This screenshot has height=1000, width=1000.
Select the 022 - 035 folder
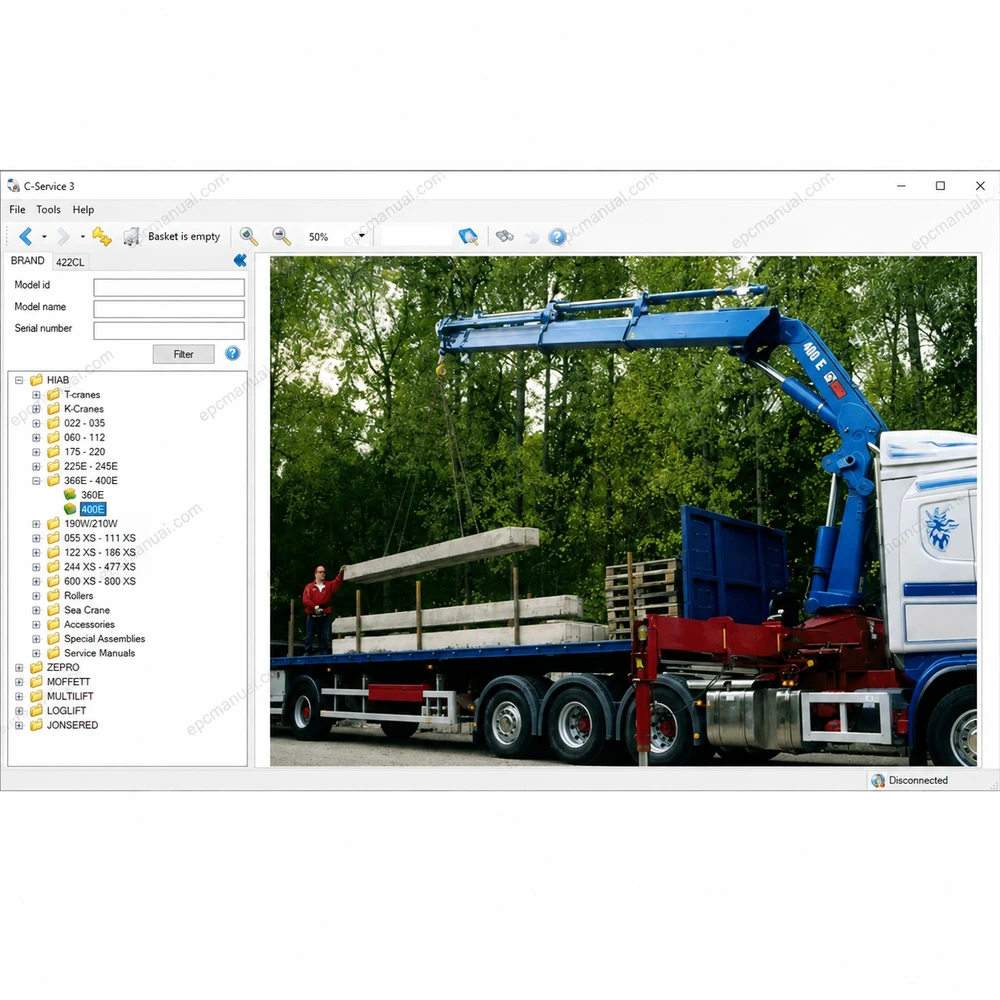[x=84, y=423]
